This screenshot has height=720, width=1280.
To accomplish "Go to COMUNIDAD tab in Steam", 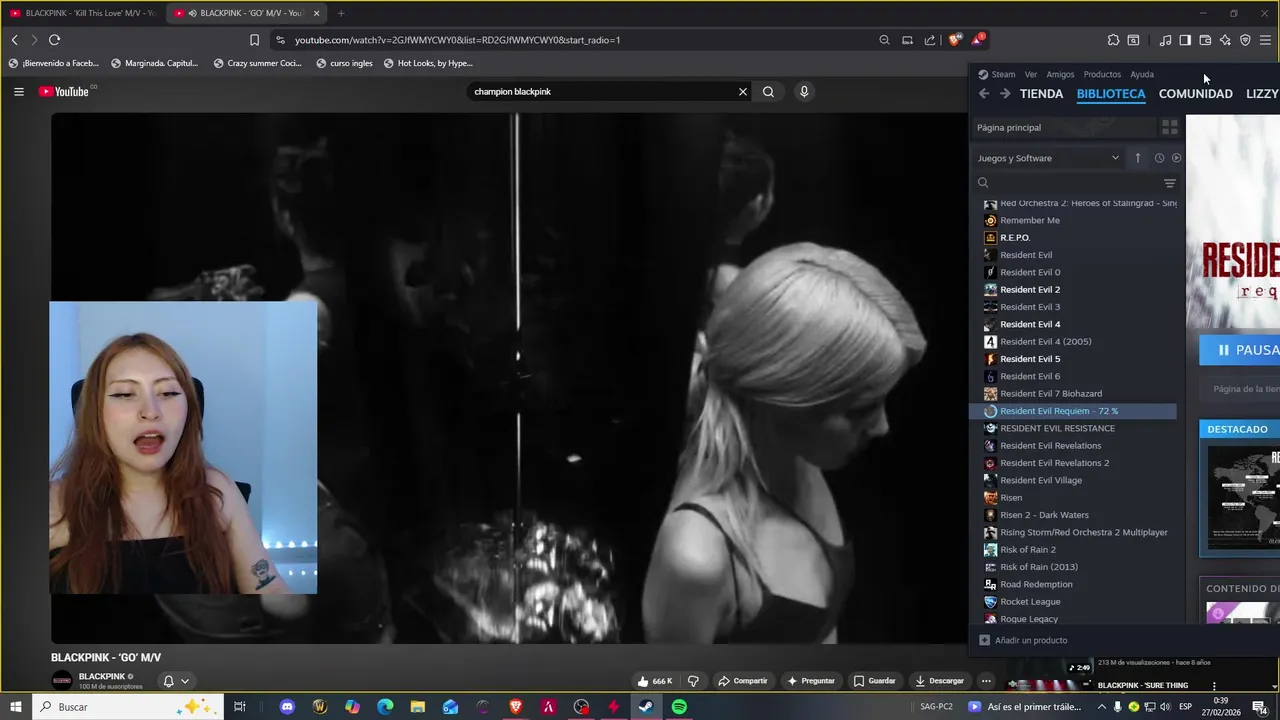I will click(1195, 94).
